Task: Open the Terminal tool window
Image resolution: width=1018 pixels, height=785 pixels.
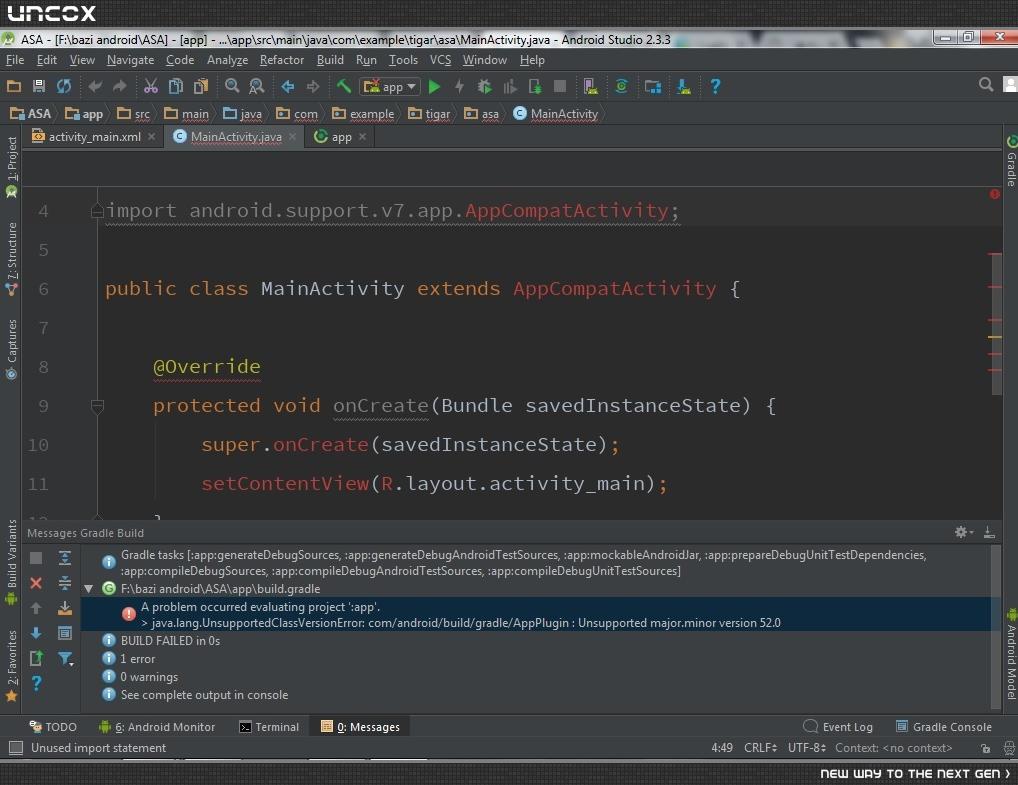Action: (269, 727)
